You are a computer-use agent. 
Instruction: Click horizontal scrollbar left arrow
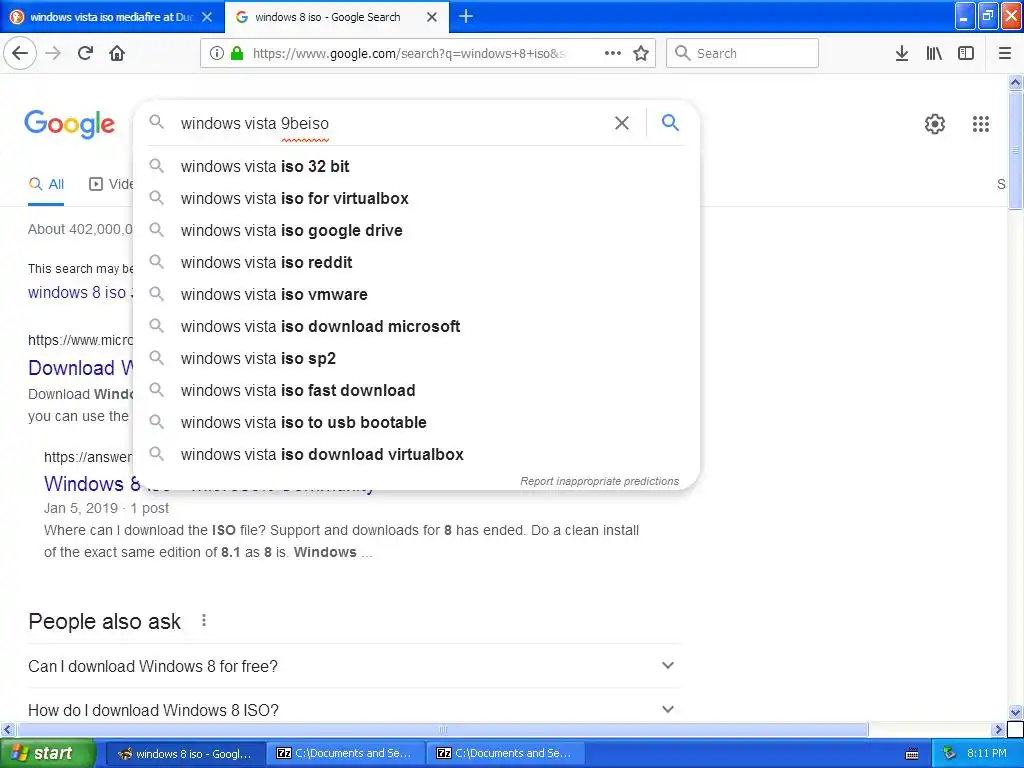pos(8,729)
